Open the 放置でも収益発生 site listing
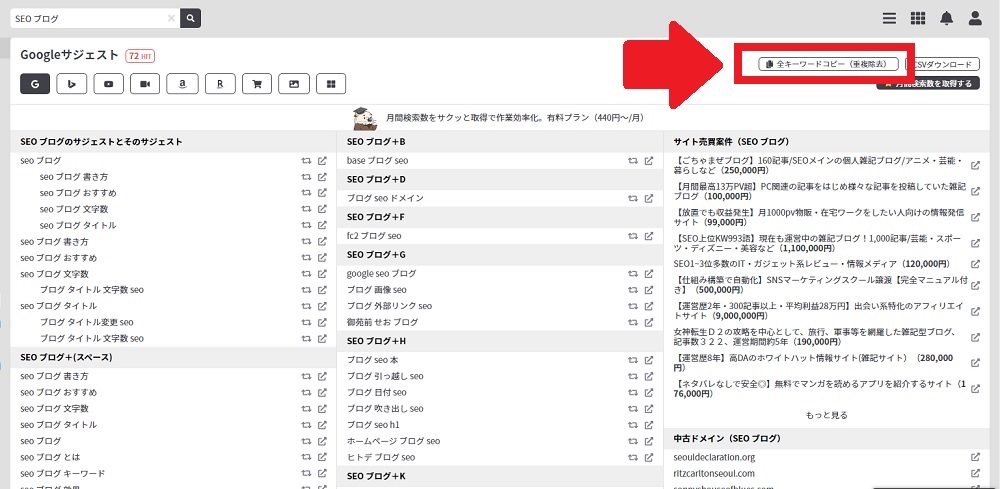1000x489 pixels. coord(819,217)
